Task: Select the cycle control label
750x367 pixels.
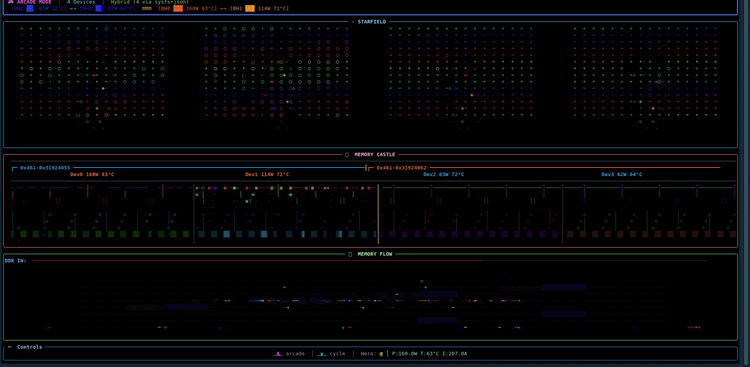Action: coord(337,354)
